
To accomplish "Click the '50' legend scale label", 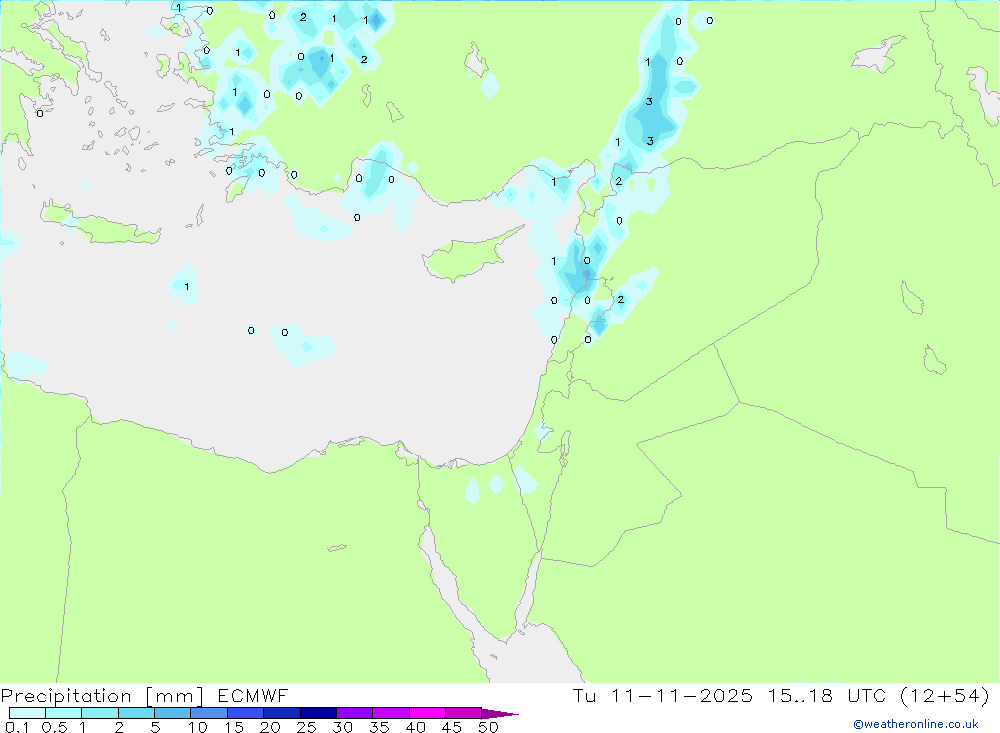I will [488, 727].
